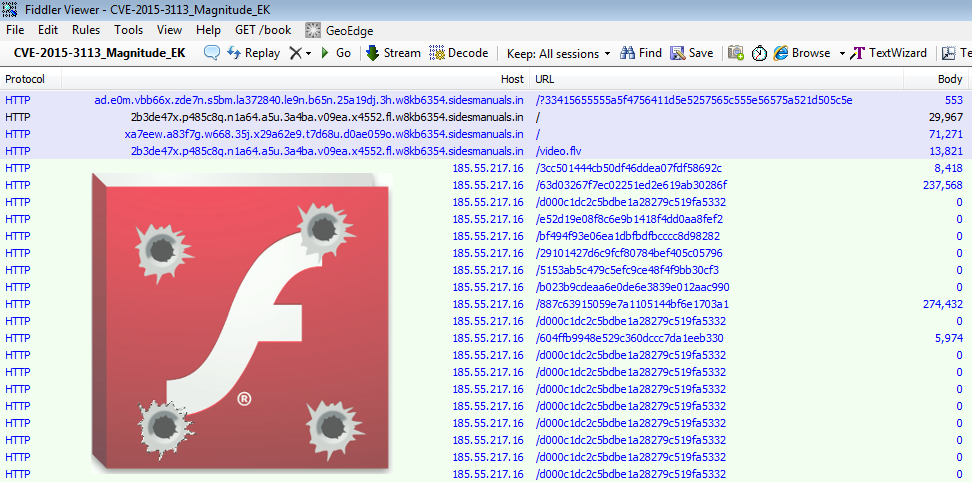This screenshot has width=972, height=486.
Task: Click the screenshot camera icon
Action: coord(736,53)
